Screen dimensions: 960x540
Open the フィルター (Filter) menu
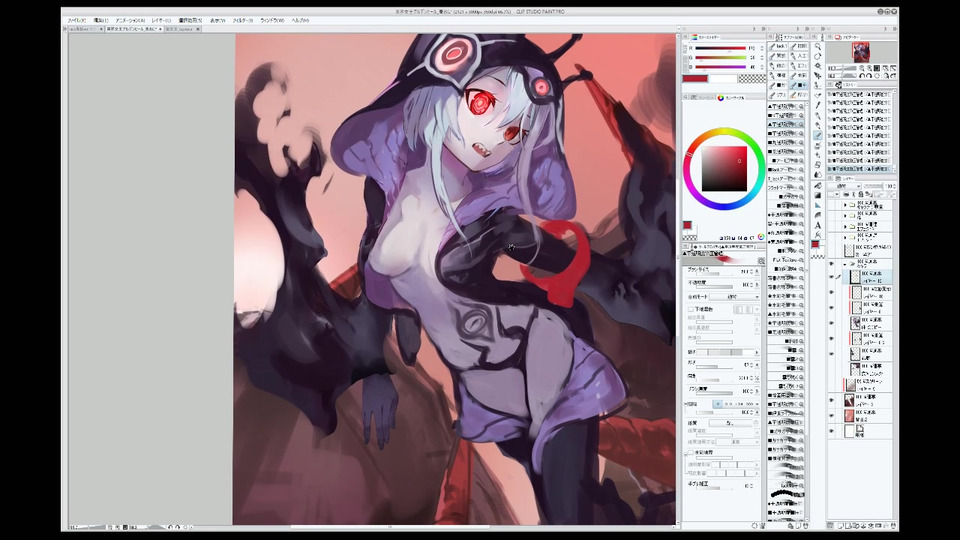(x=242, y=20)
